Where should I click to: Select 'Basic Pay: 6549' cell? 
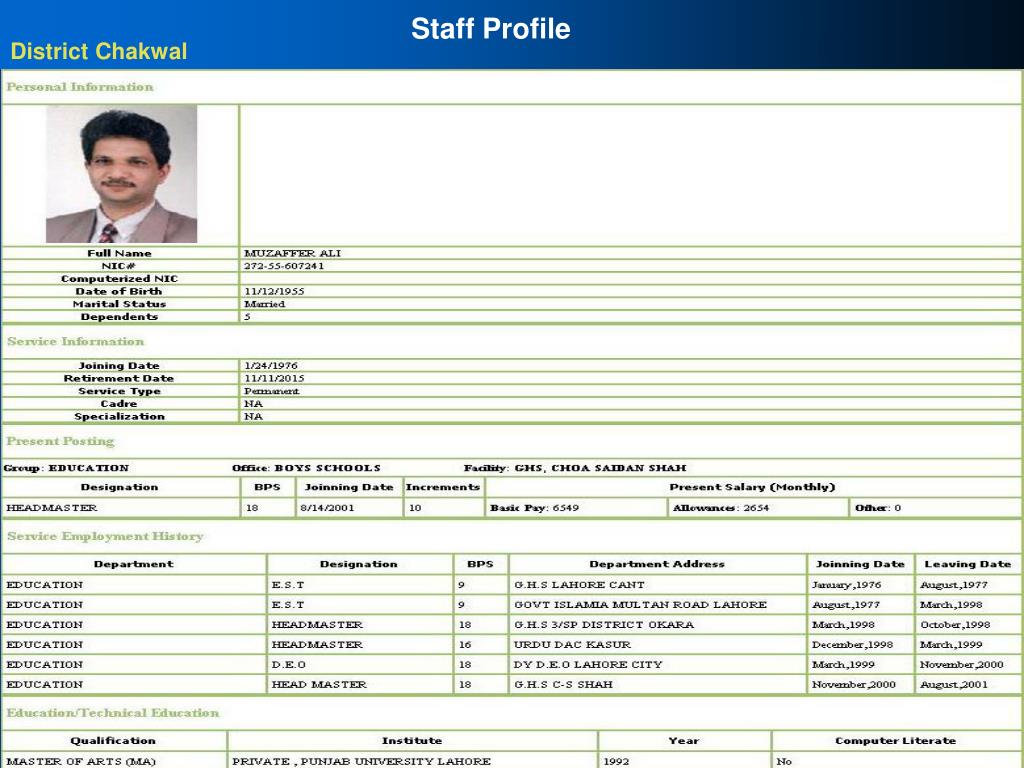[x=576, y=508]
